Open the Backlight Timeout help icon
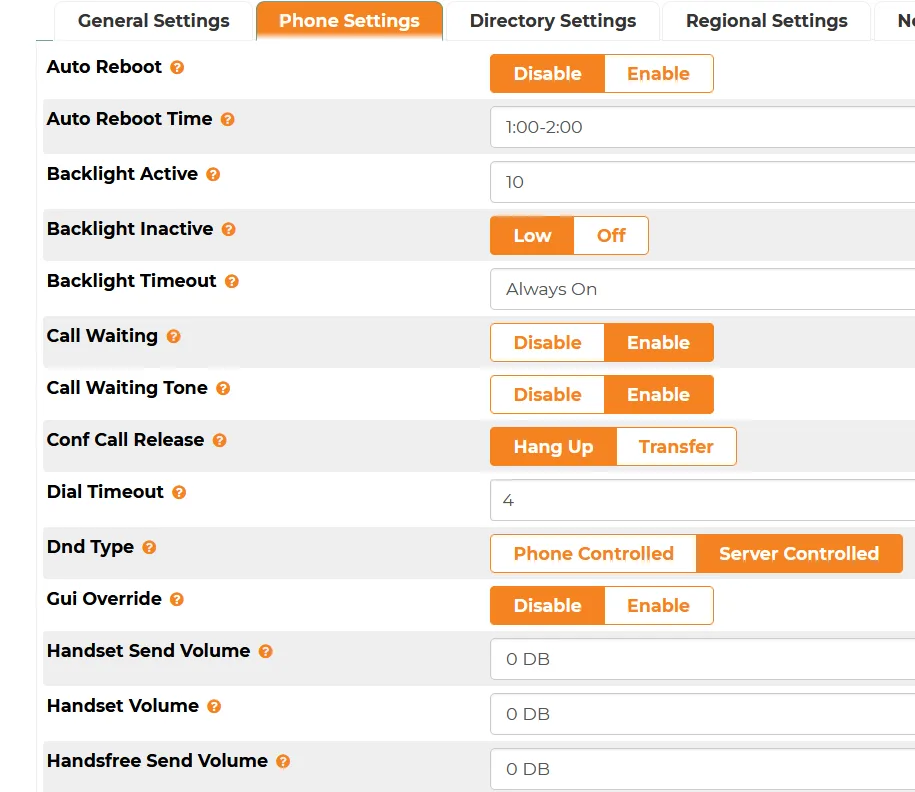 click(x=232, y=281)
